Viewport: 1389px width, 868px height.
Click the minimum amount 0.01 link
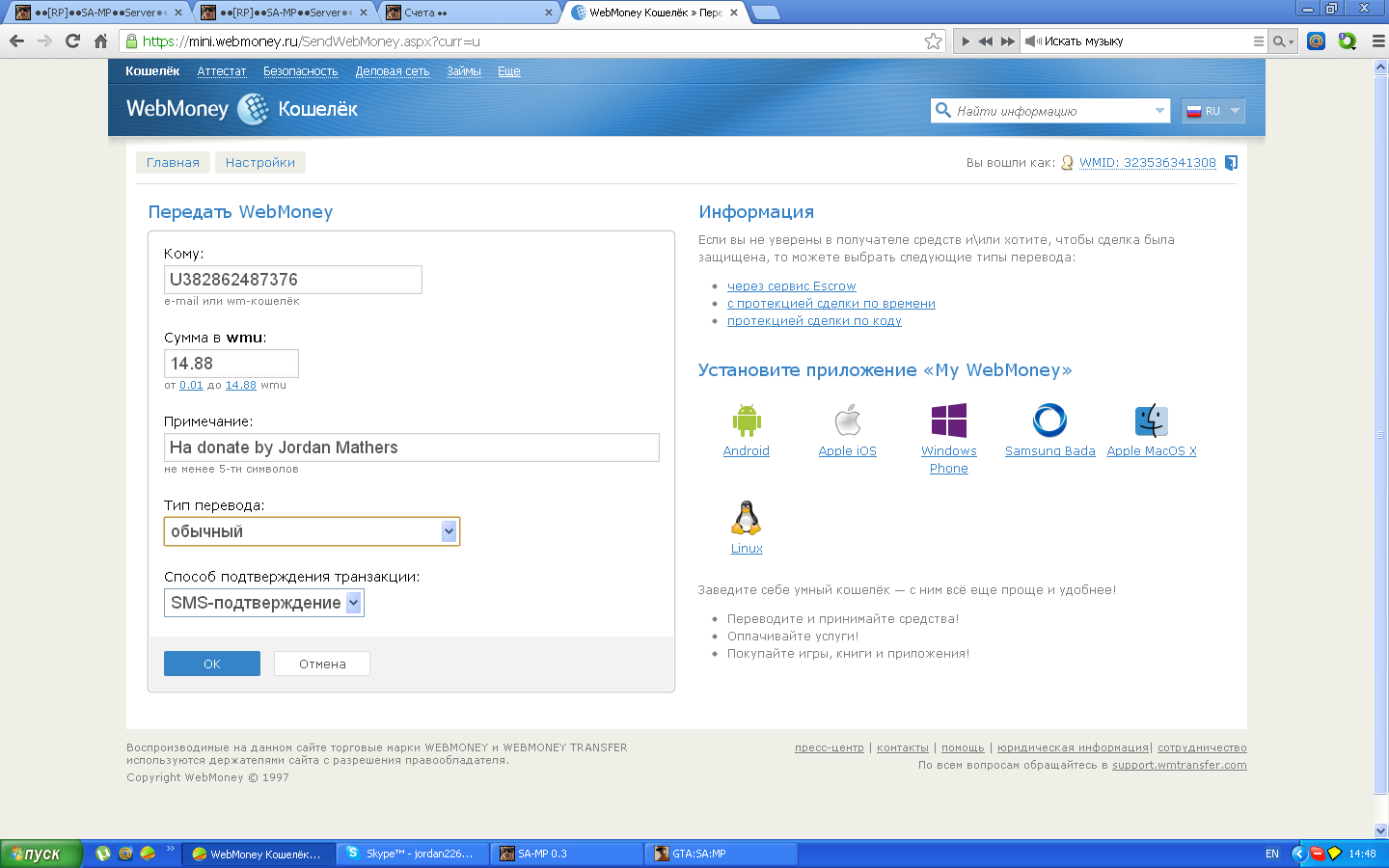click(x=191, y=385)
